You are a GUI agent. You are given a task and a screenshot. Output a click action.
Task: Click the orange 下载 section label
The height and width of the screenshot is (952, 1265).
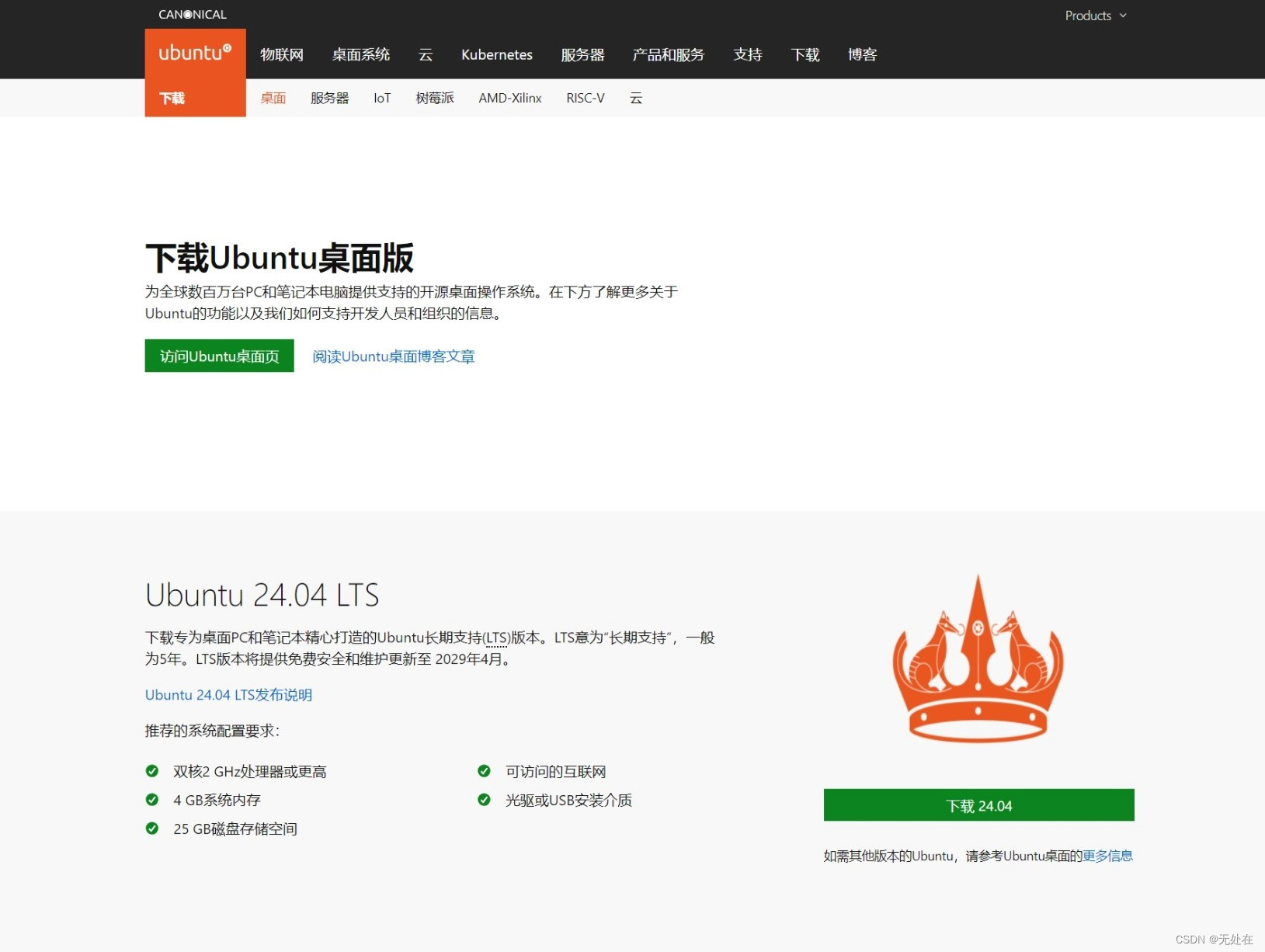click(x=172, y=98)
